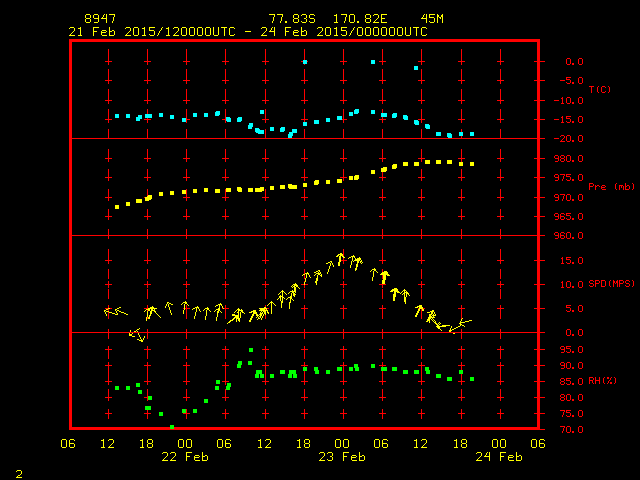Screen dimensions: 640x480
Task: Select the -15.0 temperature tick label
Action: click(569, 120)
